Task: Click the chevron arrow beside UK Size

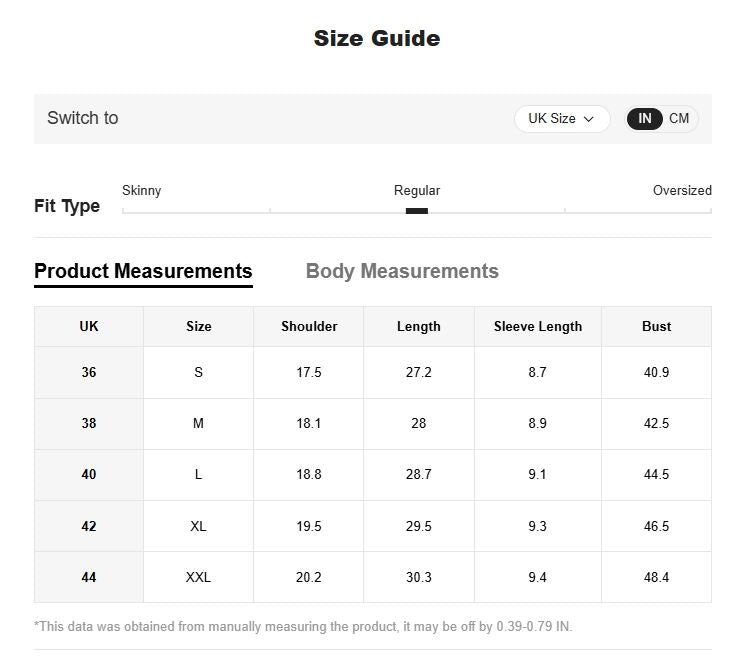Action: (x=588, y=119)
